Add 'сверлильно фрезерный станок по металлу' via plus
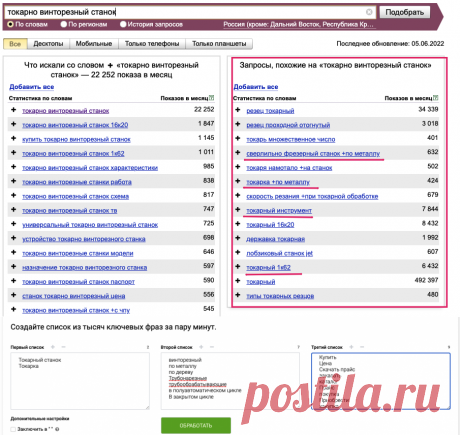Screen dimensions: 460x435 (238, 153)
